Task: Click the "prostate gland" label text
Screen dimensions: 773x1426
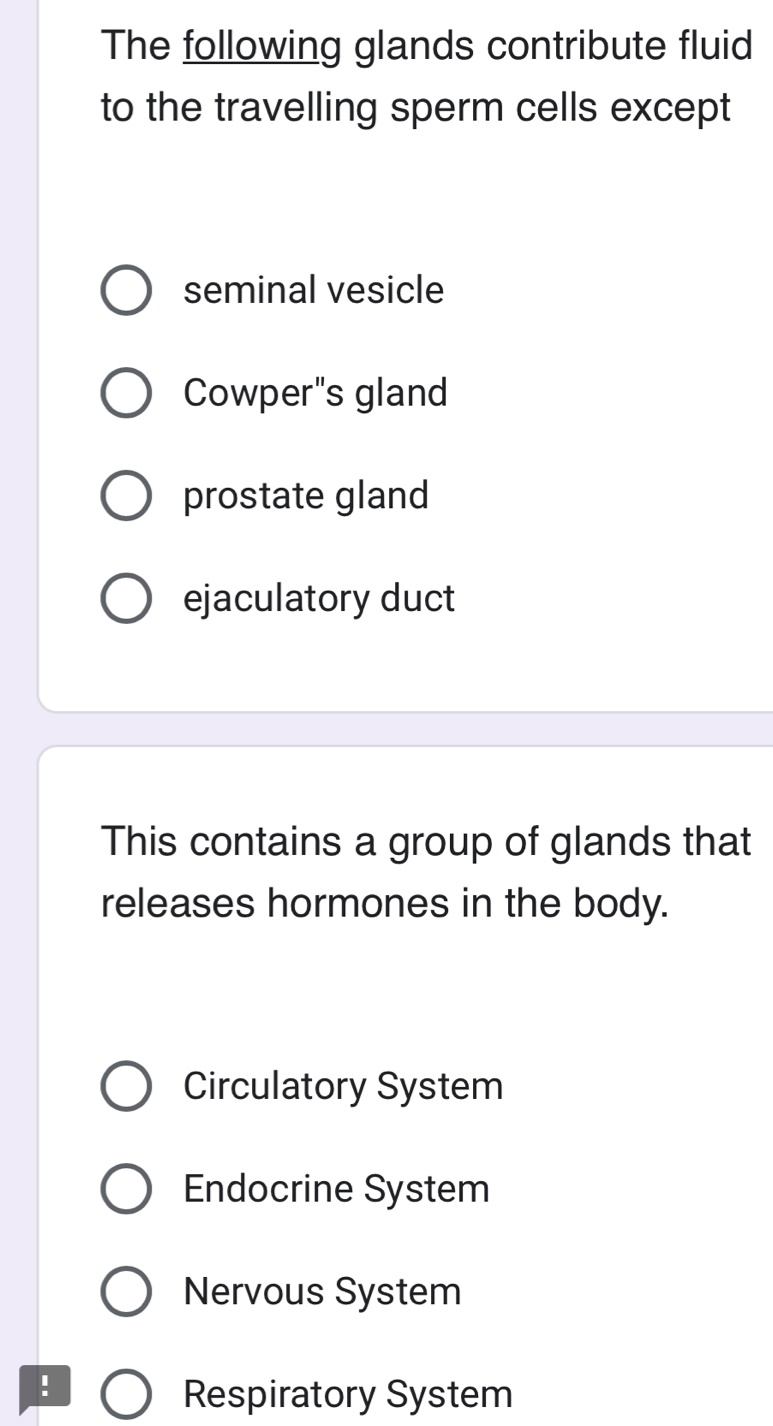Action: [307, 496]
